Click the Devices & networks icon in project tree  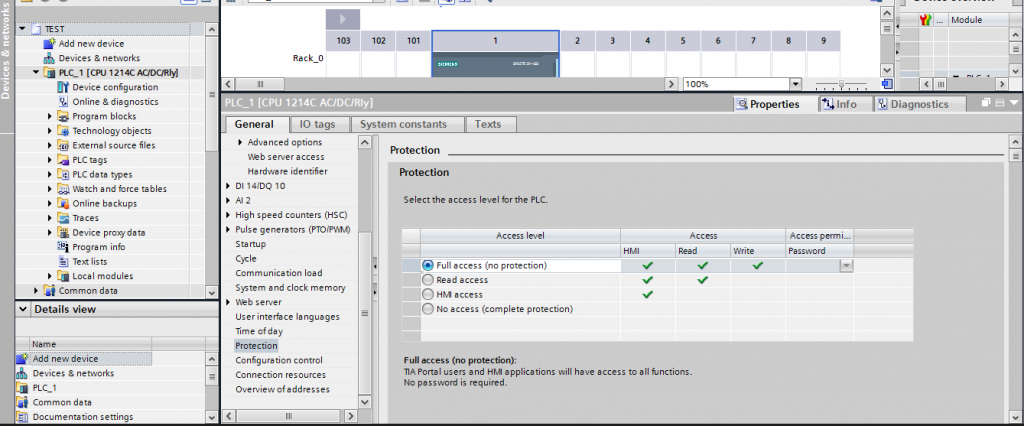49,58
